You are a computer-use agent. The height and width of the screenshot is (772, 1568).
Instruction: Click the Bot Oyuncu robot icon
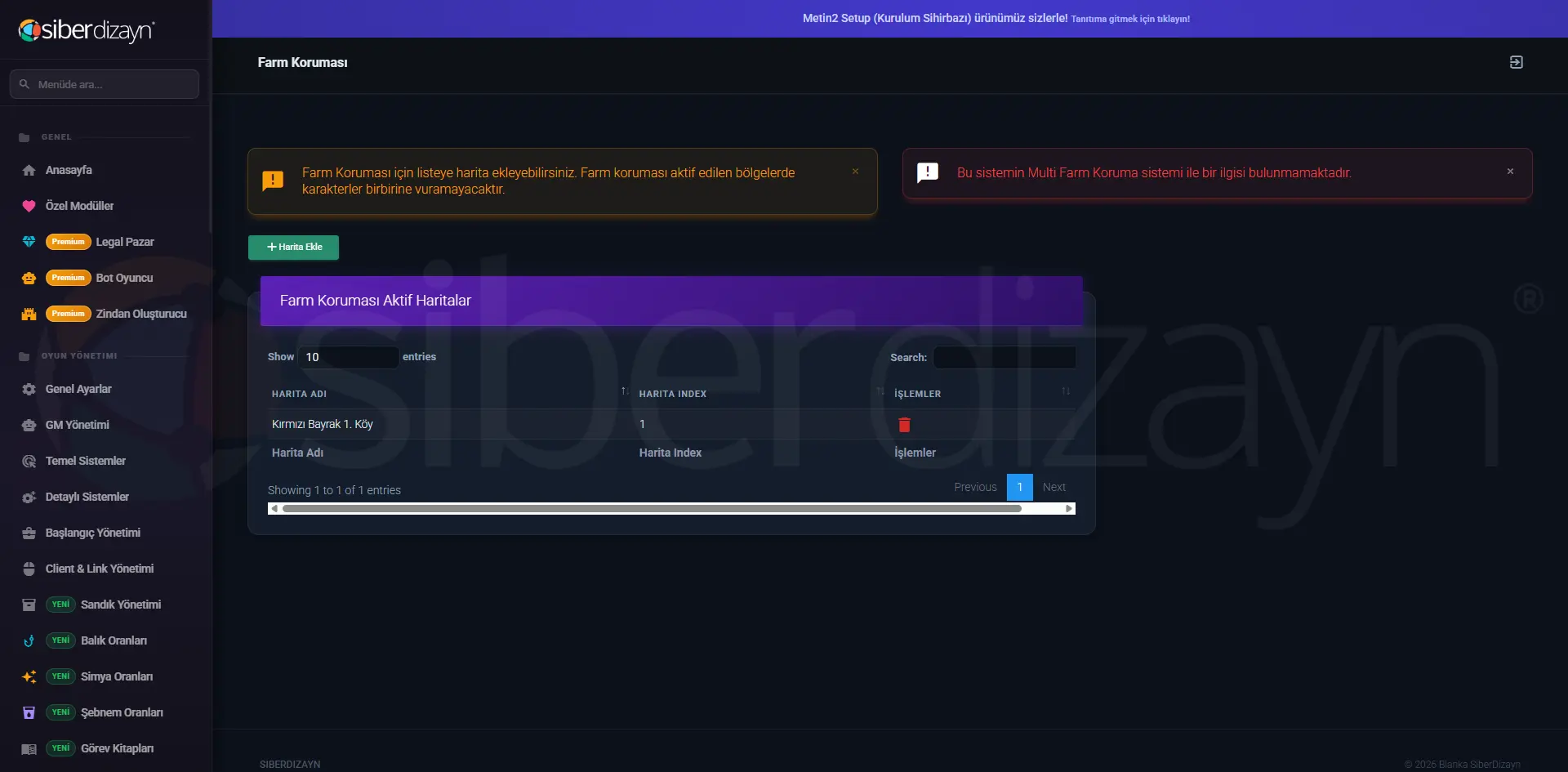click(29, 278)
